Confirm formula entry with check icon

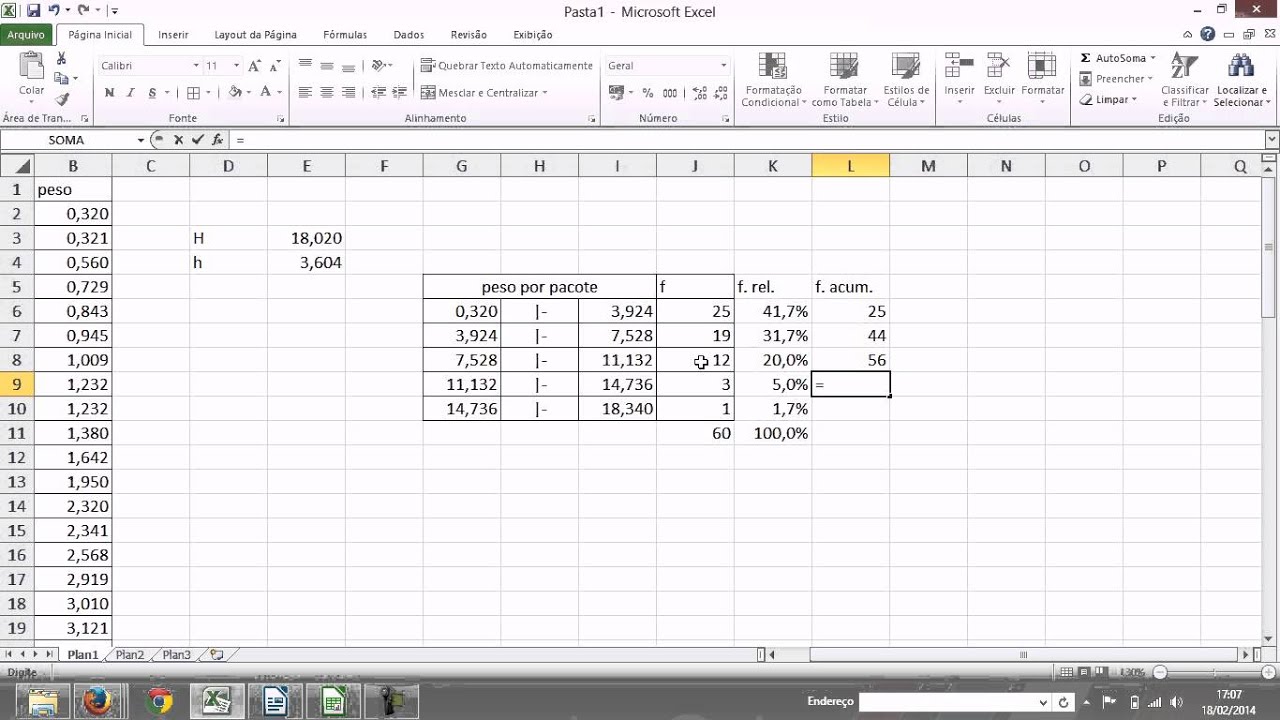coord(197,140)
